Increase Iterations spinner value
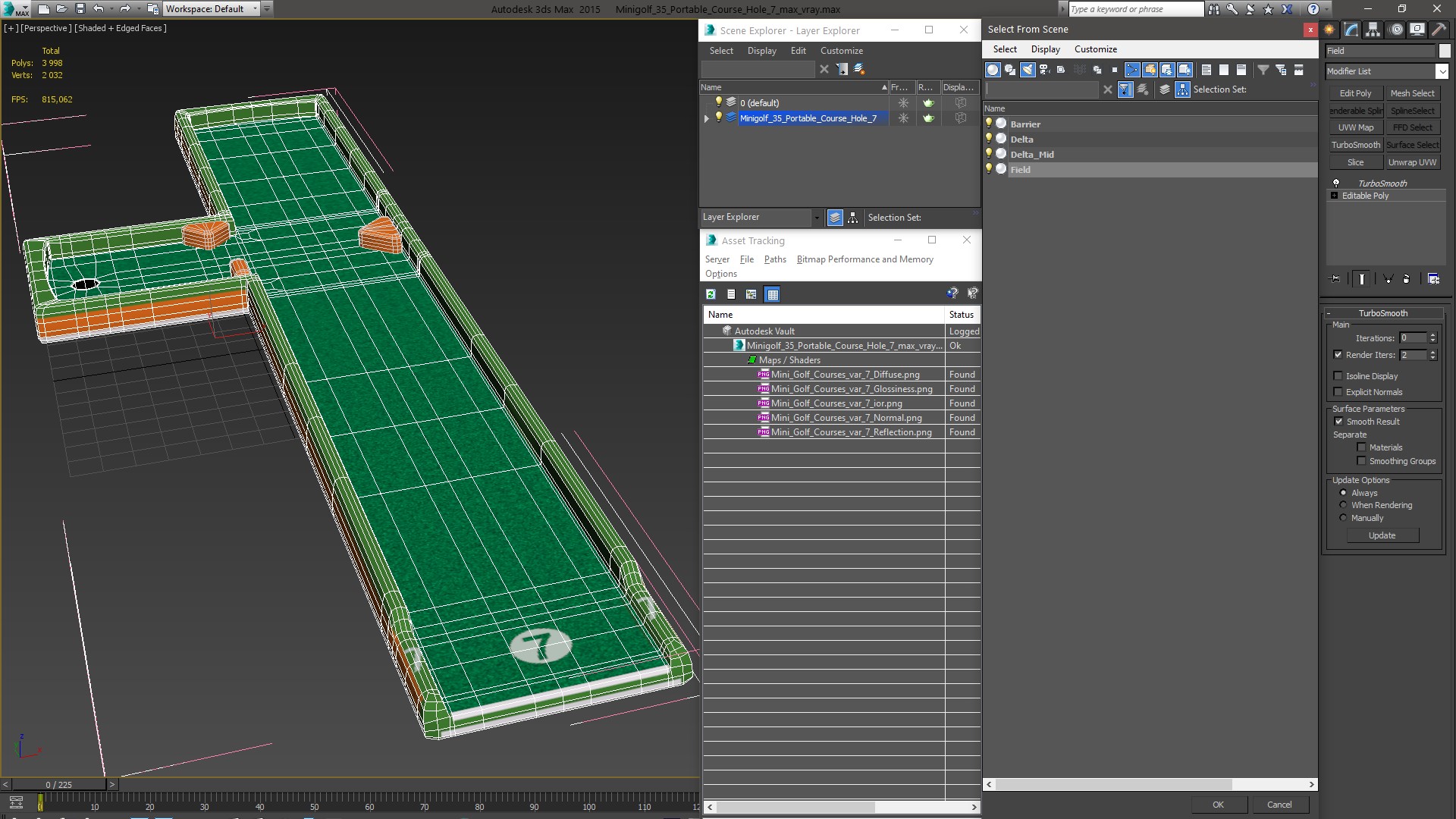The height and width of the screenshot is (819, 1456). pos(1432,335)
